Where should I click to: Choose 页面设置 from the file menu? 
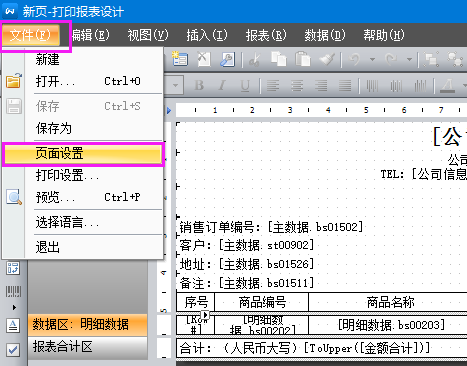click(x=83, y=154)
